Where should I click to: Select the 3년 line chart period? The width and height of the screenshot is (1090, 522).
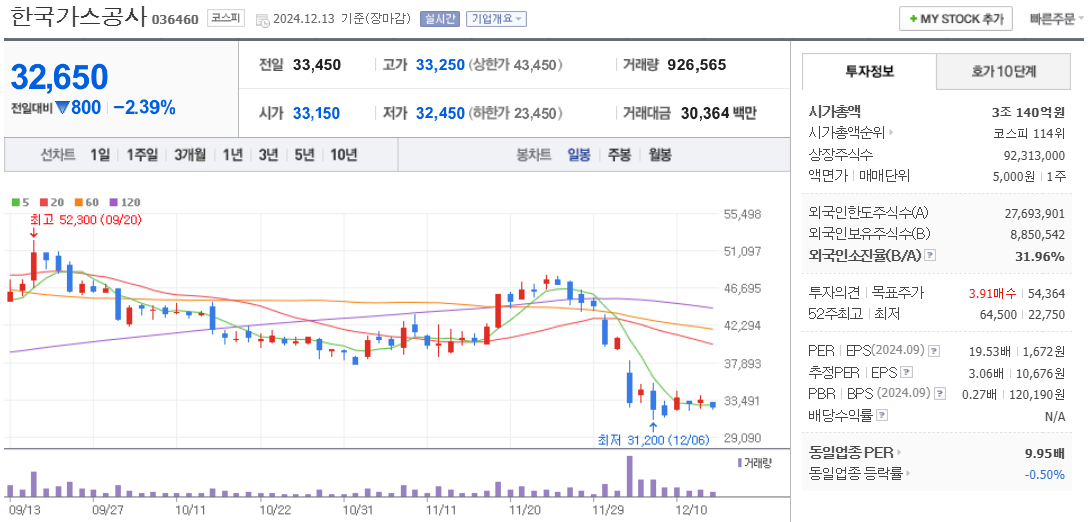pos(268,155)
